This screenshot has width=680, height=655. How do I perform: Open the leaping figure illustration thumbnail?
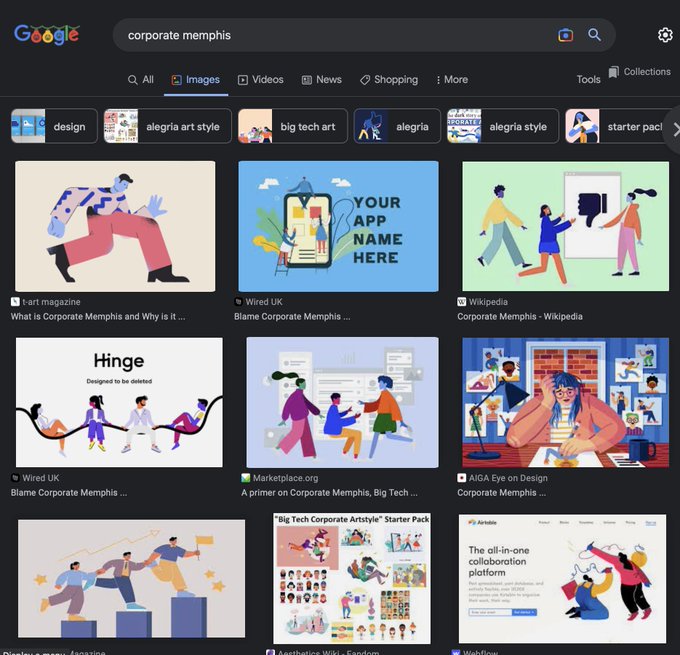(x=115, y=226)
